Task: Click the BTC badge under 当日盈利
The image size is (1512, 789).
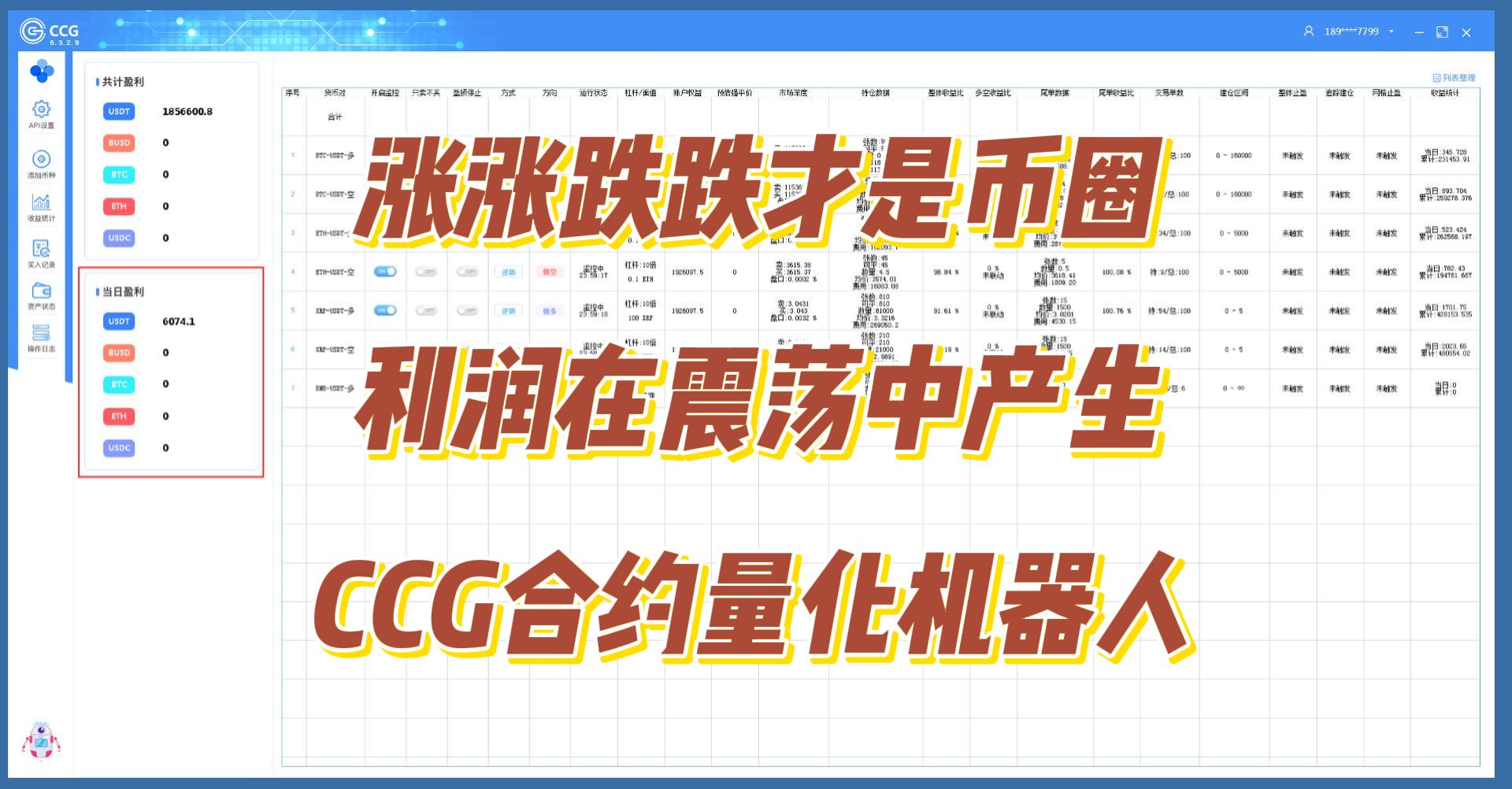Action: (x=119, y=384)
